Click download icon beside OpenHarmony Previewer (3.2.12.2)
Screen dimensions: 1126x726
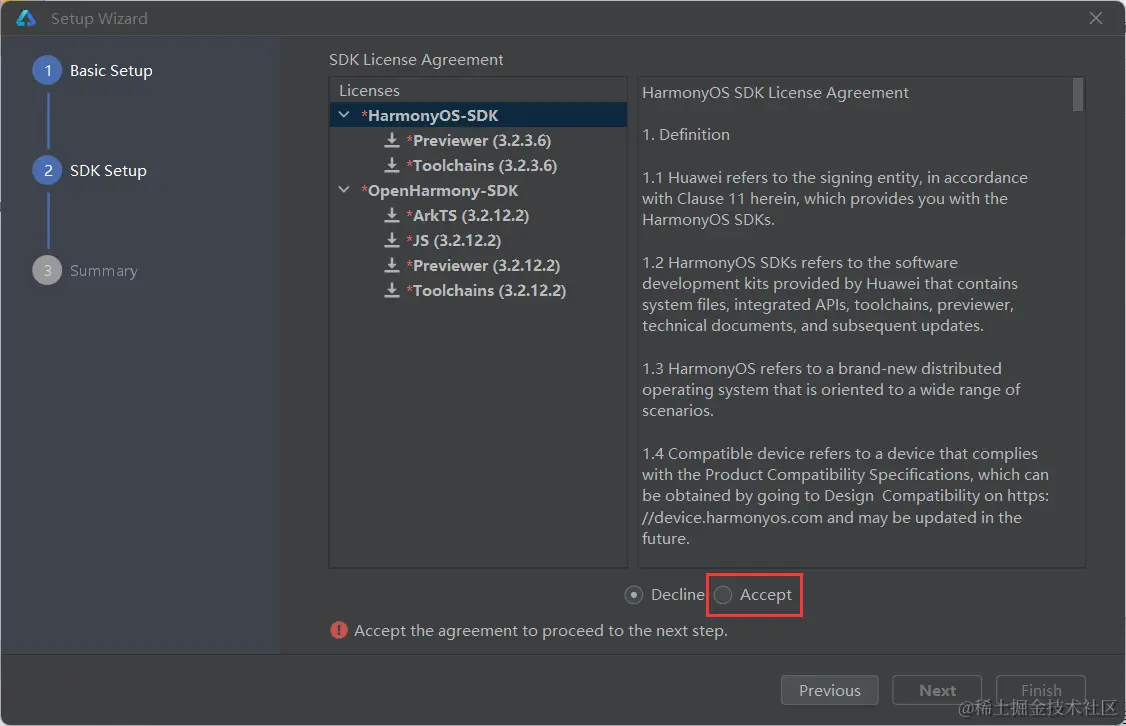click(x=392, y=265)
